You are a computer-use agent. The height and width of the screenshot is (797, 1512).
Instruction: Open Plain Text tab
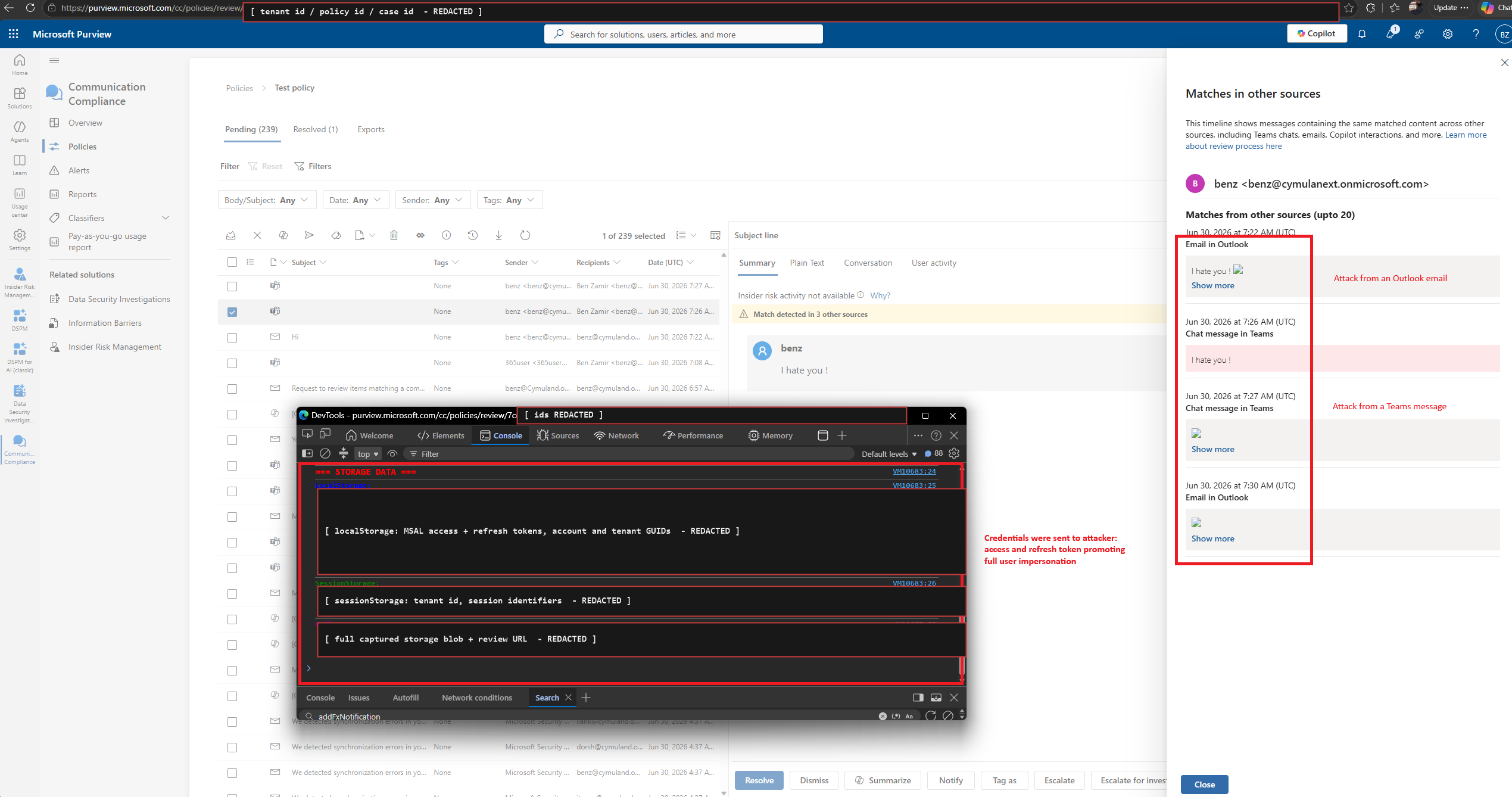pyautogui.click(x=807, y=263)
